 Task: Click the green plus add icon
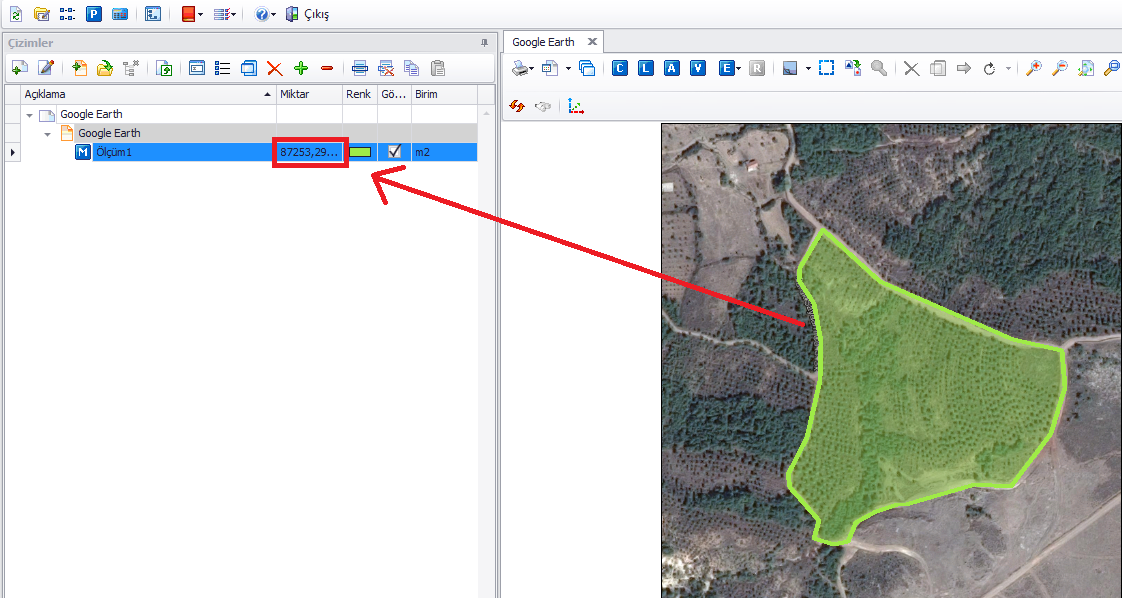pyautogui.click(x=300, y=68)
